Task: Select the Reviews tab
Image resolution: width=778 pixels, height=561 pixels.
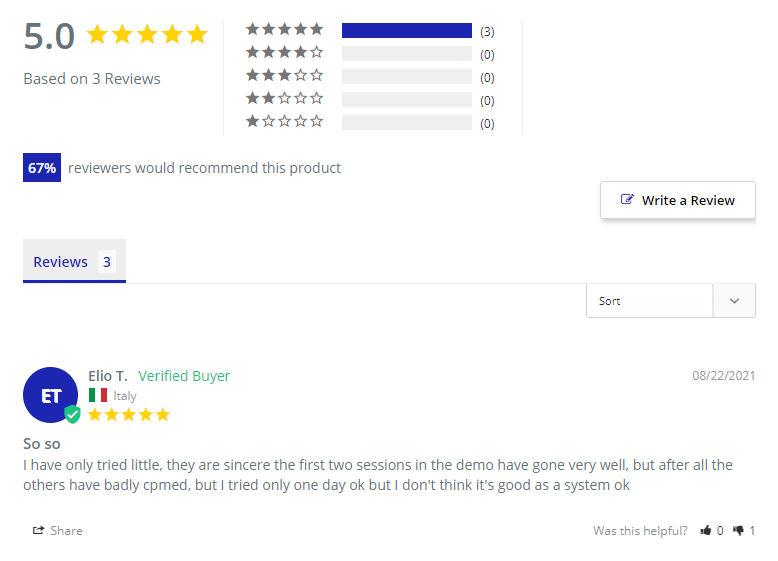Action: point(61,262)
